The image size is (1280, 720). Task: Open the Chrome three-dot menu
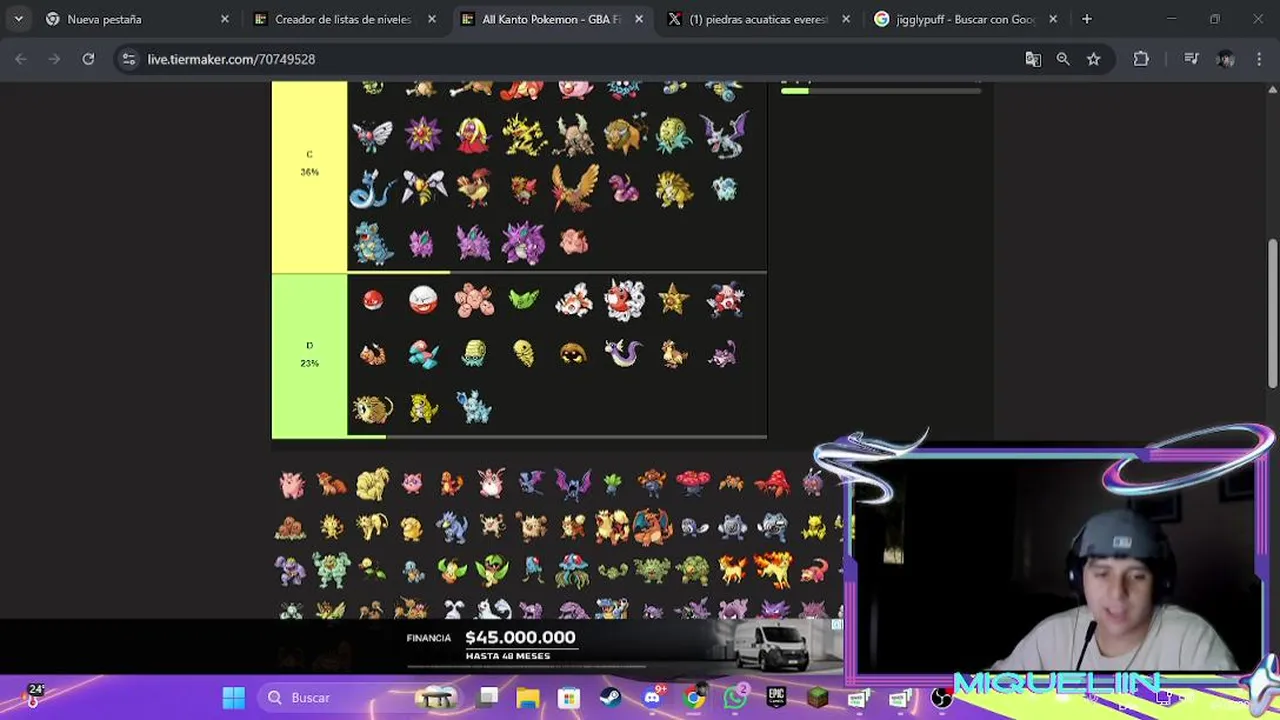(1259, 59)
